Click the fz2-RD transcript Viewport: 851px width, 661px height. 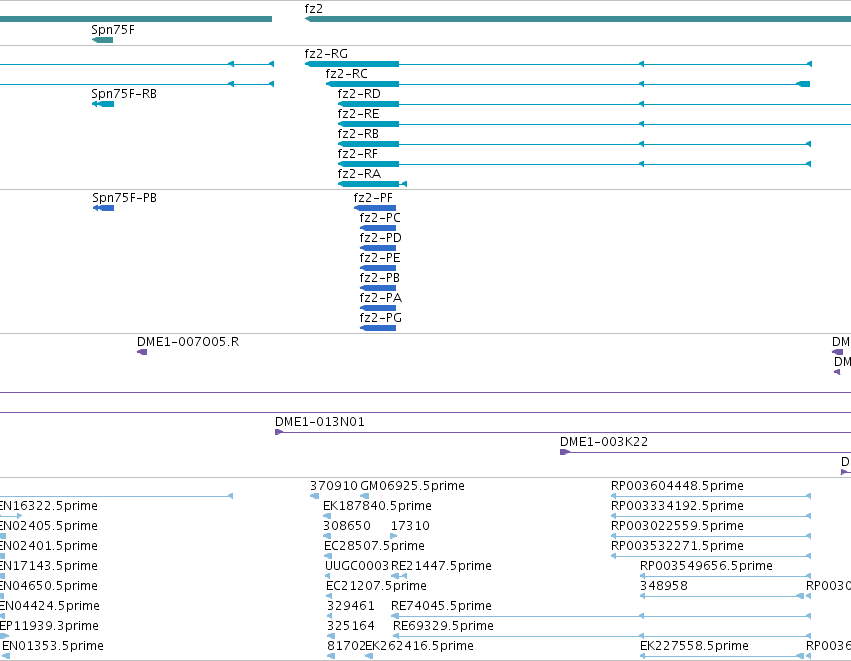point(594,104)
